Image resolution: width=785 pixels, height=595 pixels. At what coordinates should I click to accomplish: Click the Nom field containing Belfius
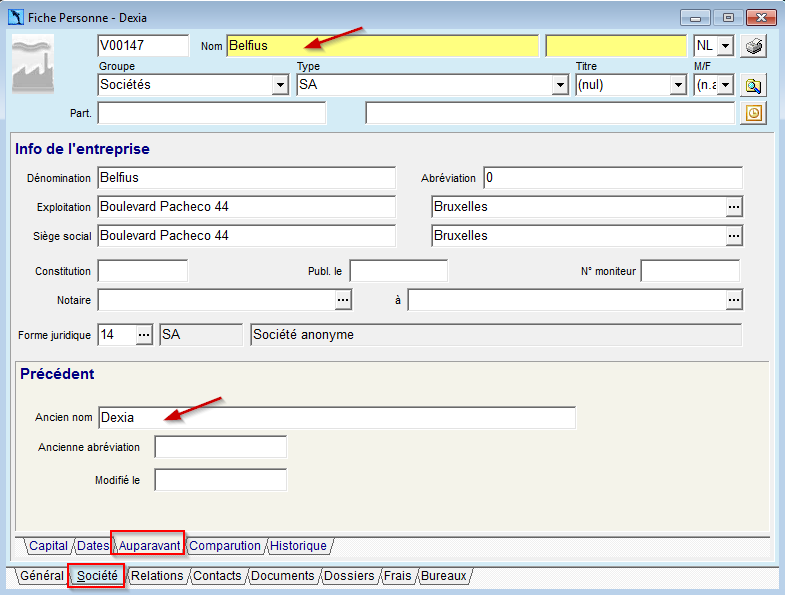[x=382, y=46]
